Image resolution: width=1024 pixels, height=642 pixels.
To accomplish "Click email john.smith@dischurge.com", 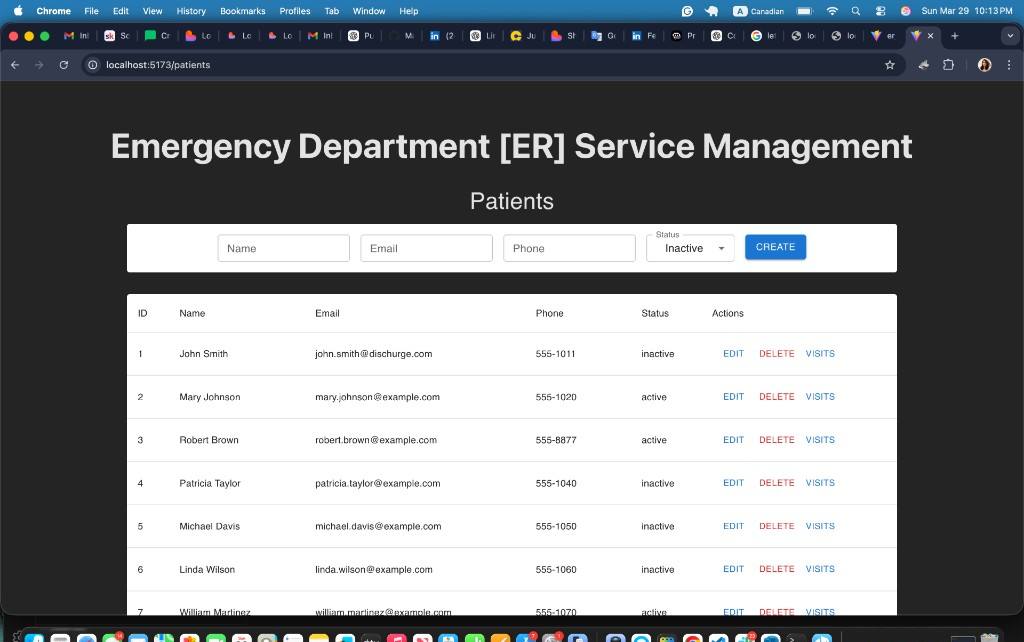I will 374,354.
